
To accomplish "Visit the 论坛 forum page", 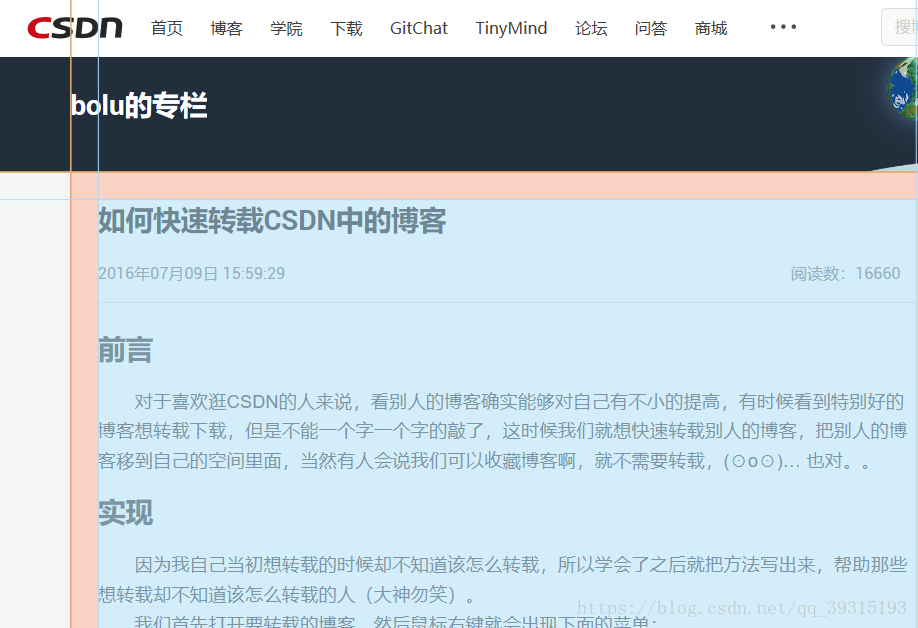I will 591,29.
